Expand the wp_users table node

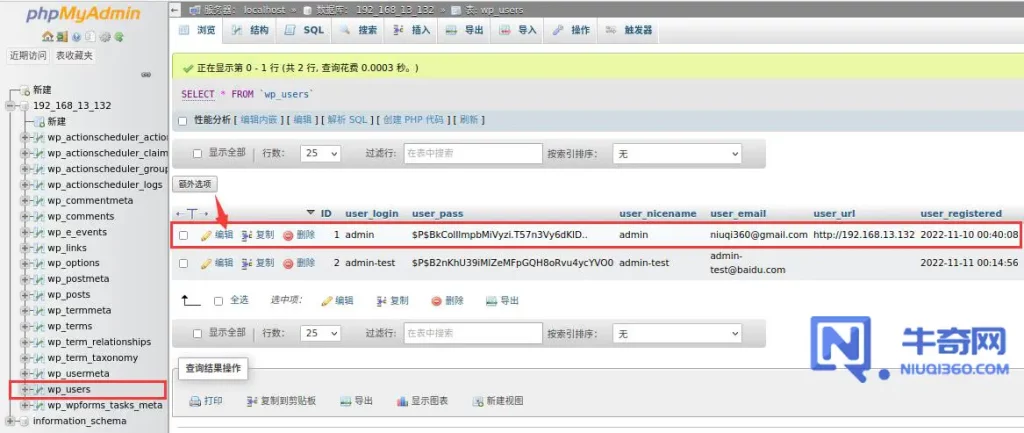[24, 389]
